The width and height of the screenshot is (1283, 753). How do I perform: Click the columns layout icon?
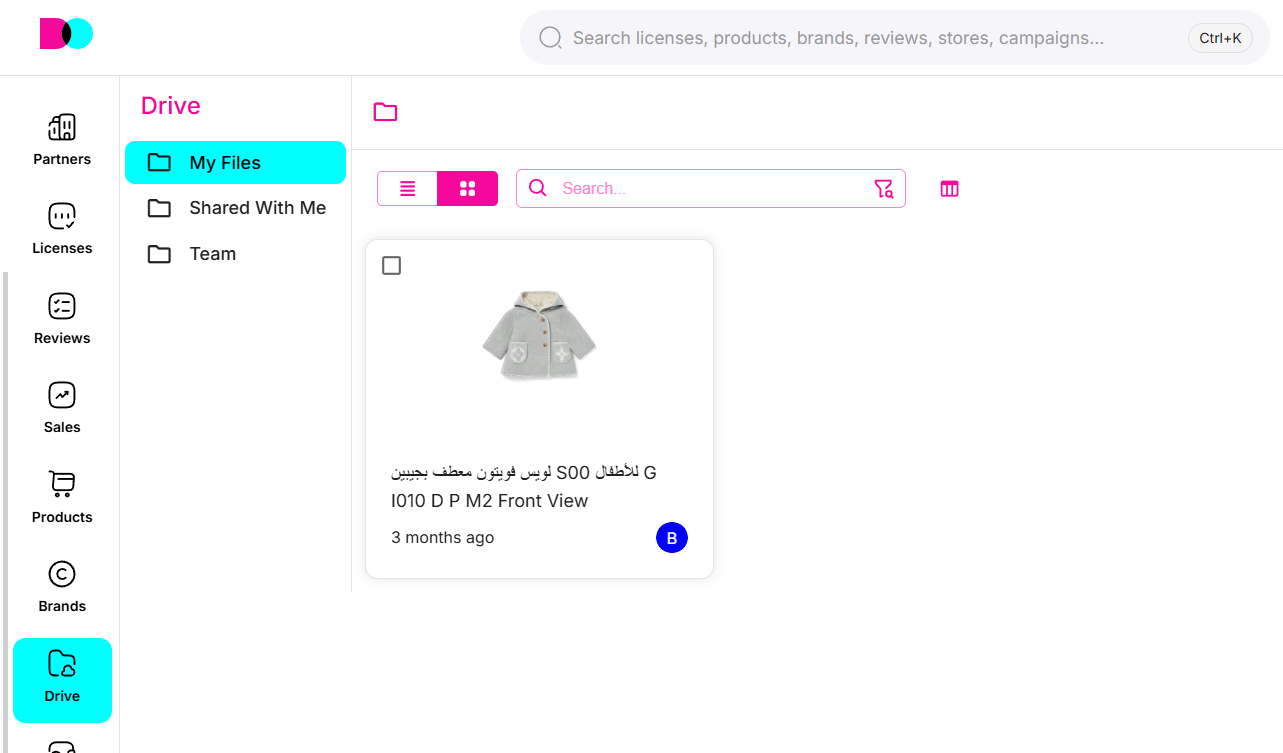[949, 188]
